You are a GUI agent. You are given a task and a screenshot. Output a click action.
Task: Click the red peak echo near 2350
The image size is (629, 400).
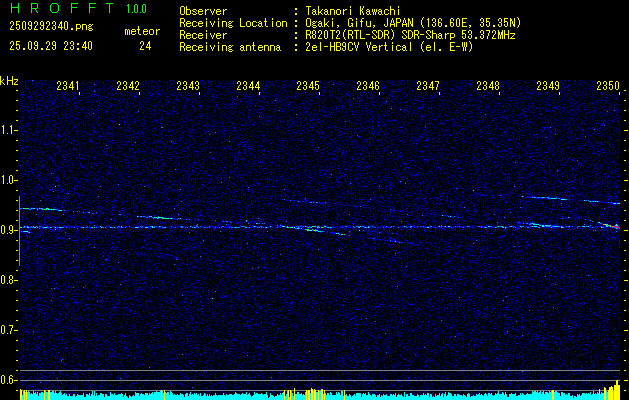click(615, 227)
